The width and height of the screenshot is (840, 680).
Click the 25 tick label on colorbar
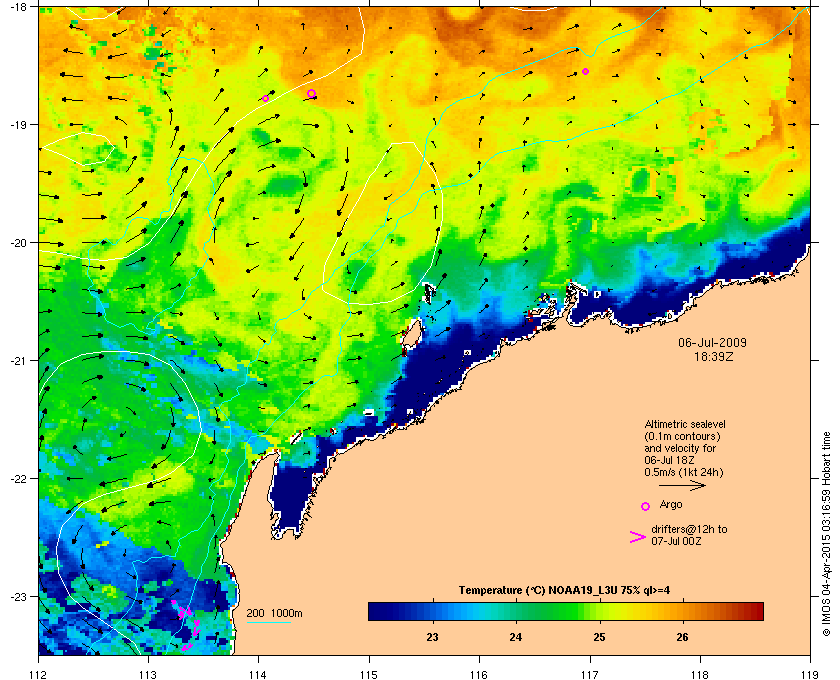[x=599, y=637]
